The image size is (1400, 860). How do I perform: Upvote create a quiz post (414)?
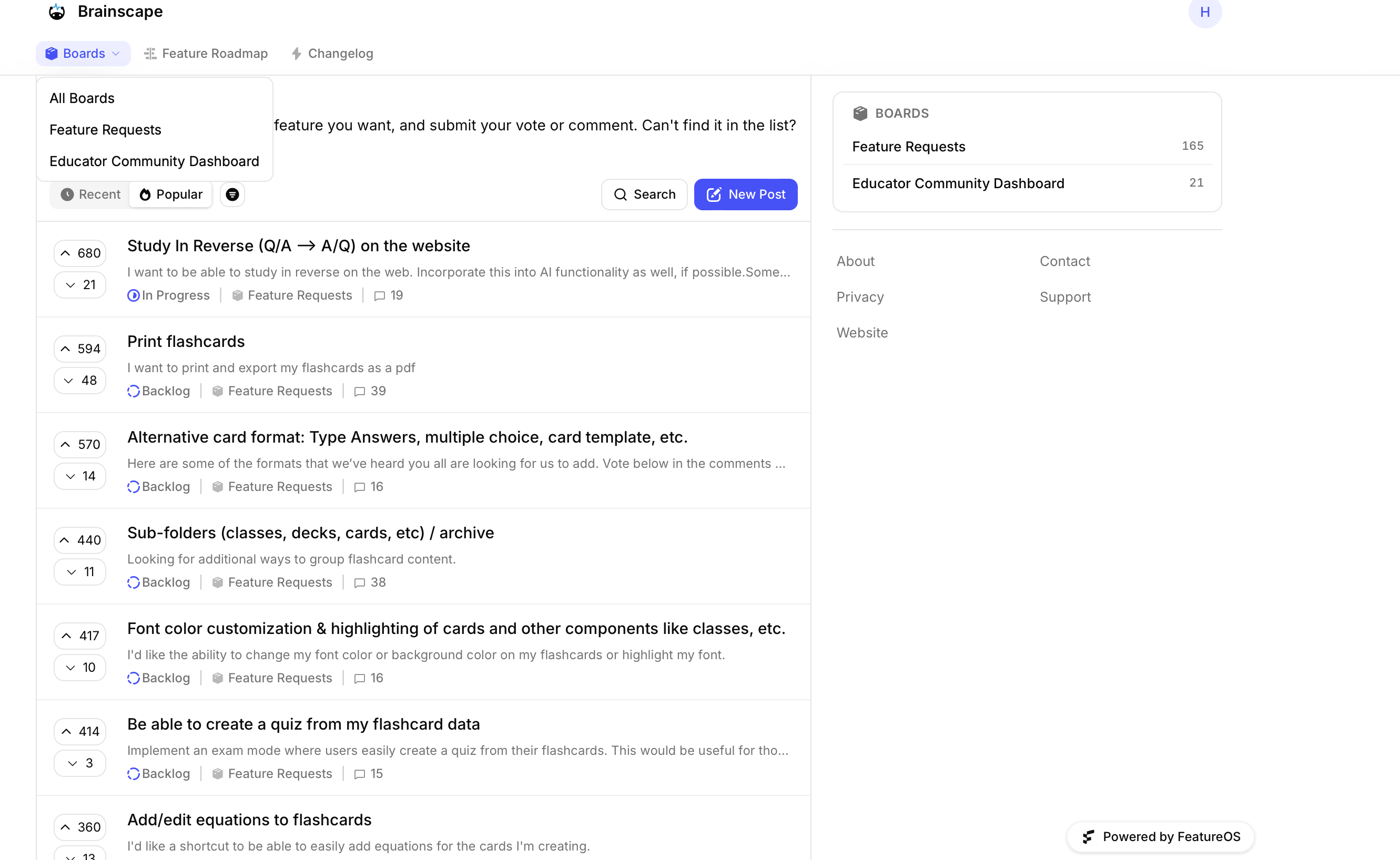click(x=80, y=731)
